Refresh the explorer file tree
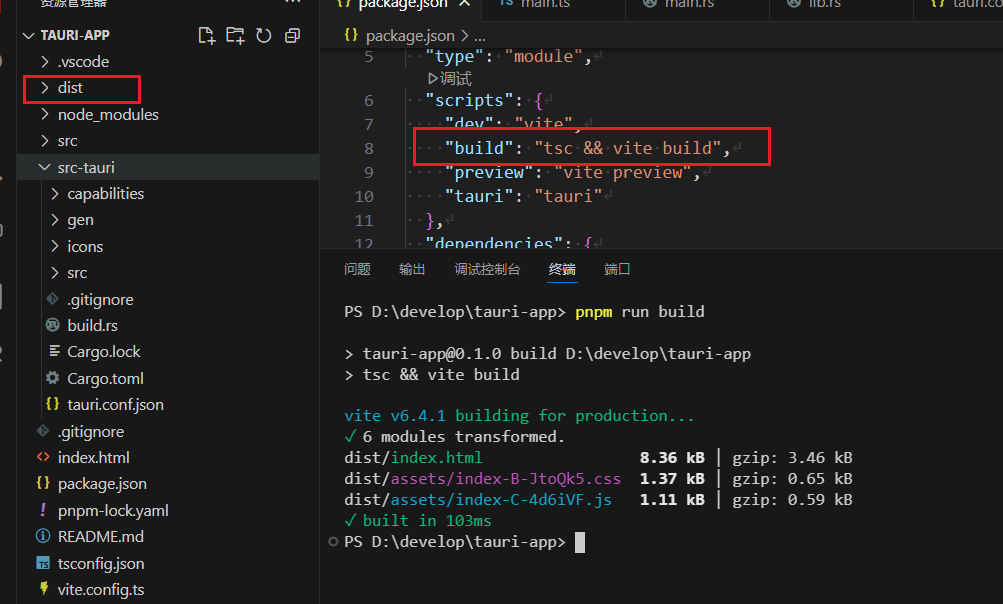The height and width of the screenshot is (604, 1003). point(264,36)
